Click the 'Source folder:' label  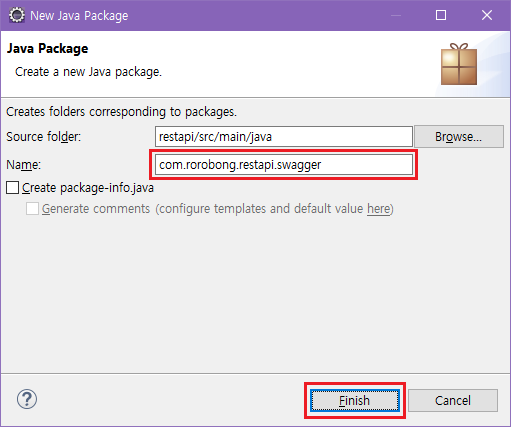point(44,137)
